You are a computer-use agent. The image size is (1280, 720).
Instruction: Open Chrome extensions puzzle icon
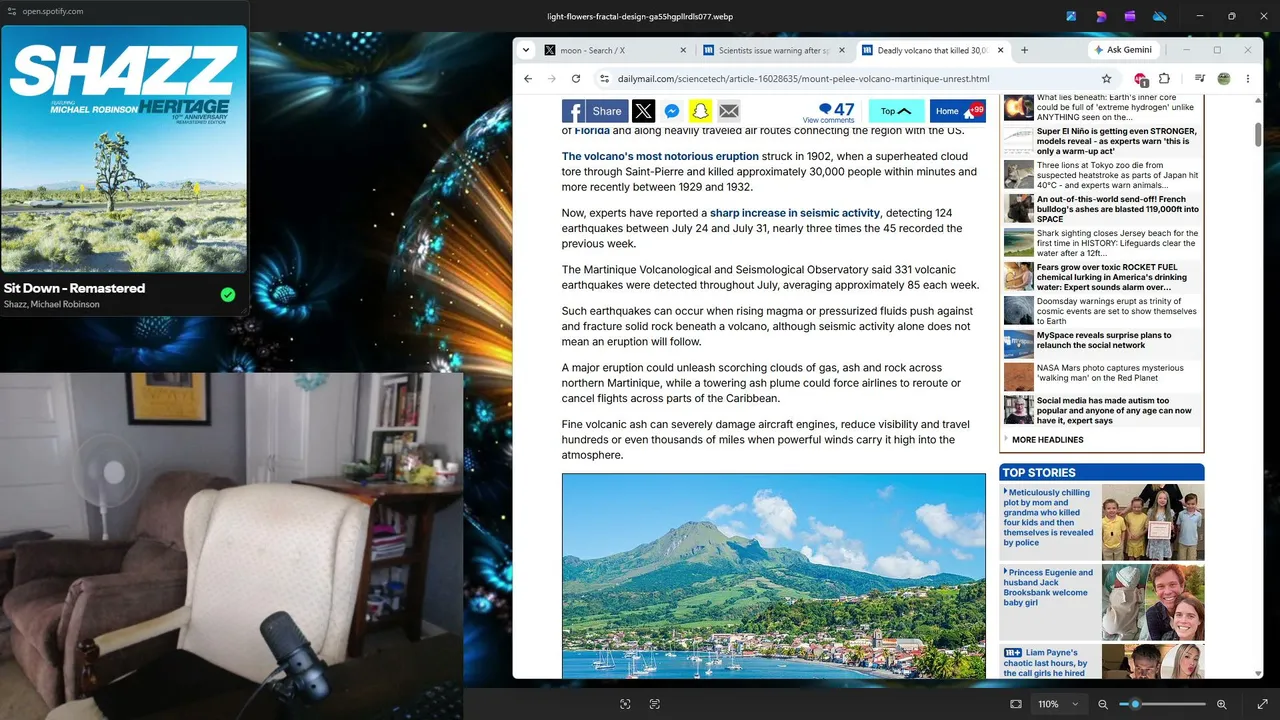tap(1164, 79)
